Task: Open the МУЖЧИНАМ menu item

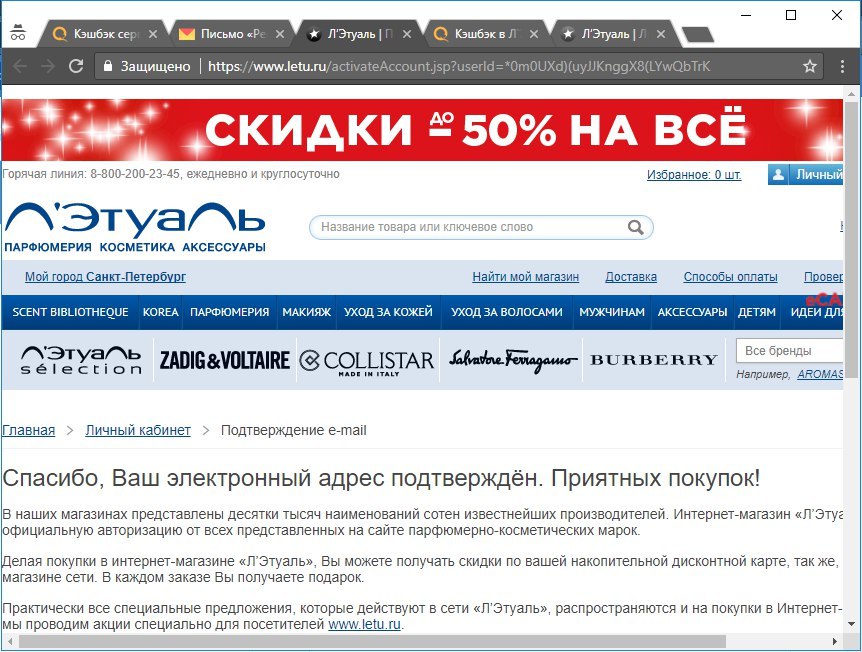Action: point(612,312)
